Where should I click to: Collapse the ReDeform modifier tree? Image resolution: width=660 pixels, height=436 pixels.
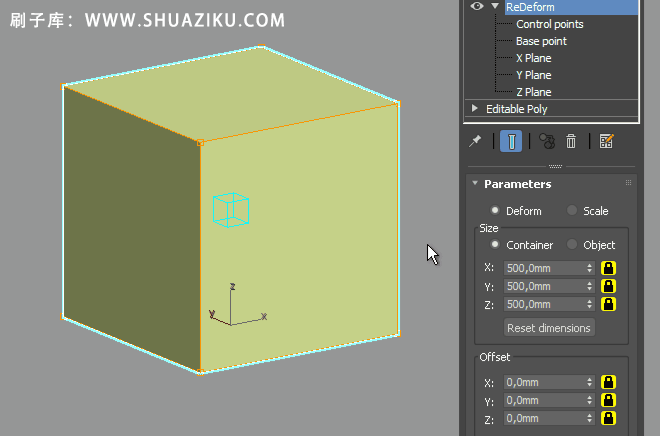(494, 6)
